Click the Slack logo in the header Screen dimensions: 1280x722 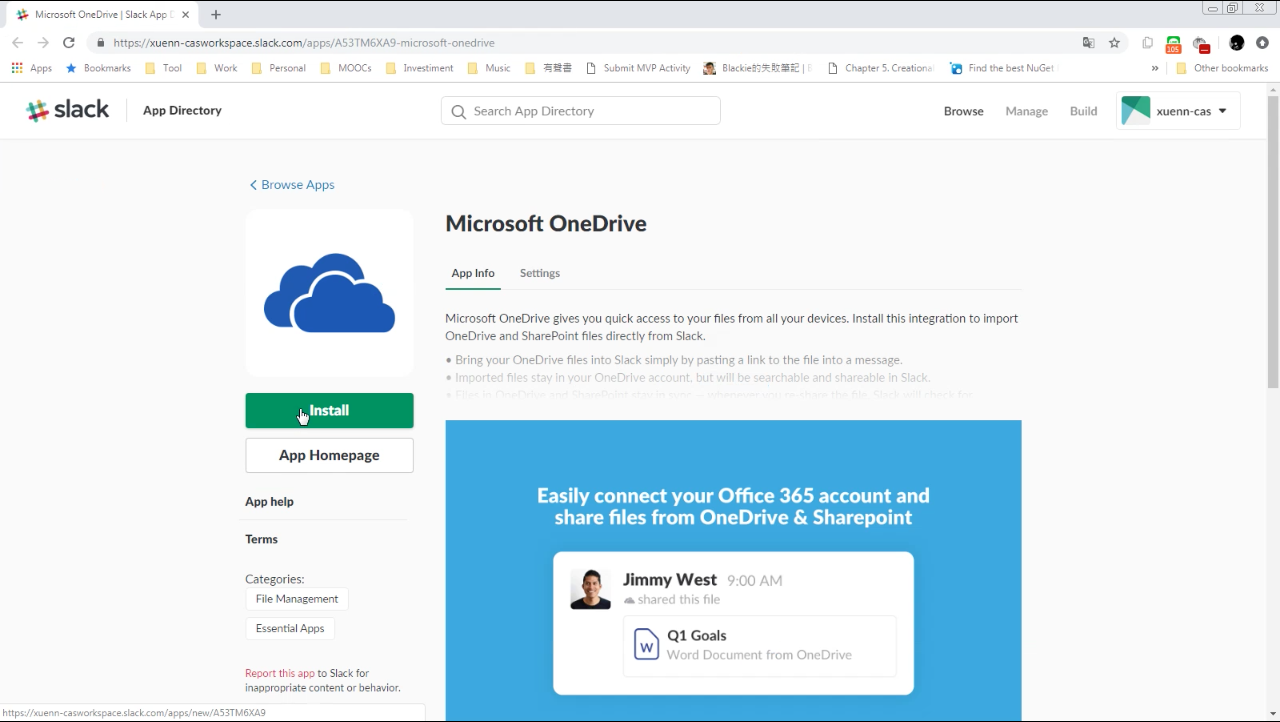tap(67, 110)
